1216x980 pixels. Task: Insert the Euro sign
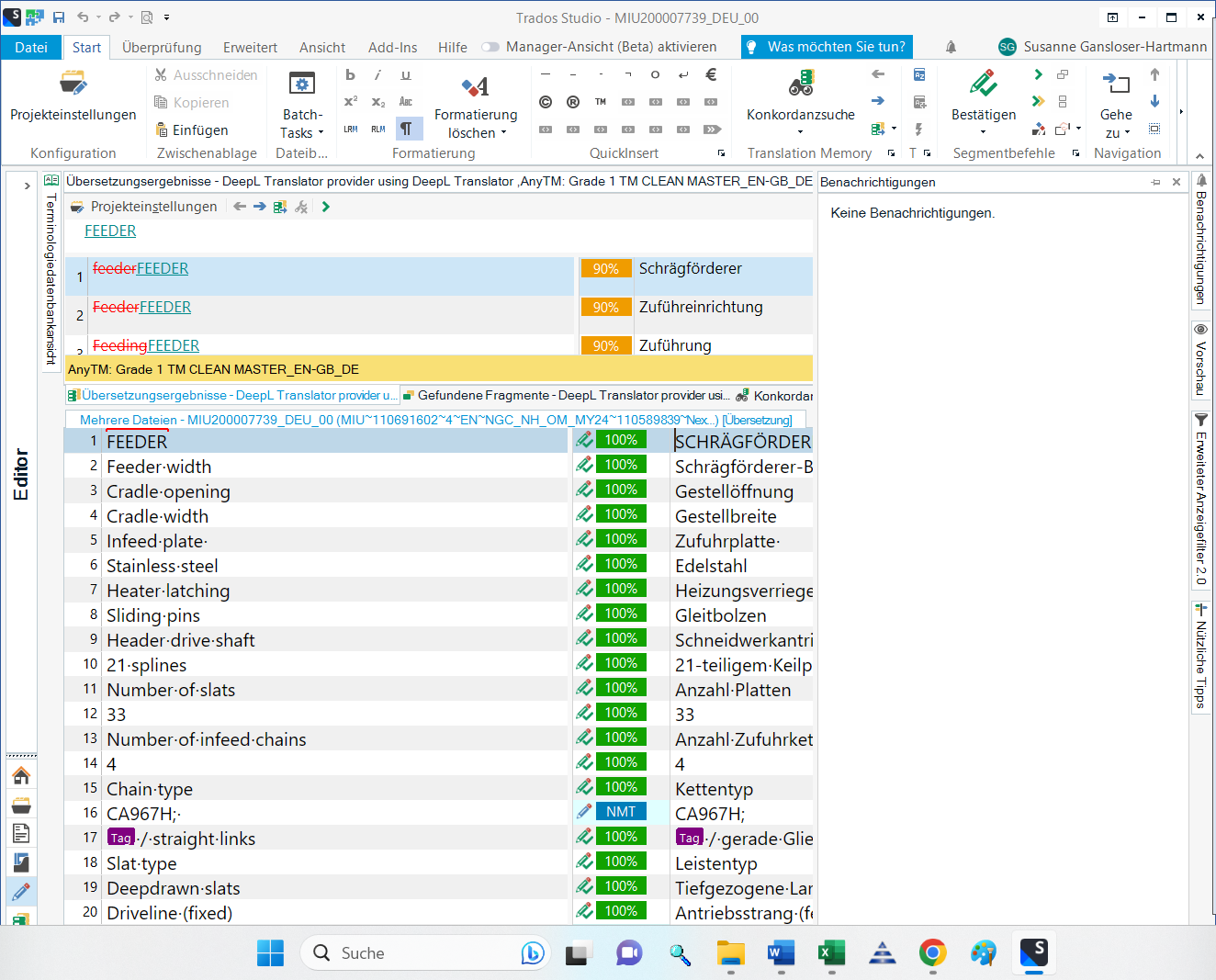click(x=711, y=75)
